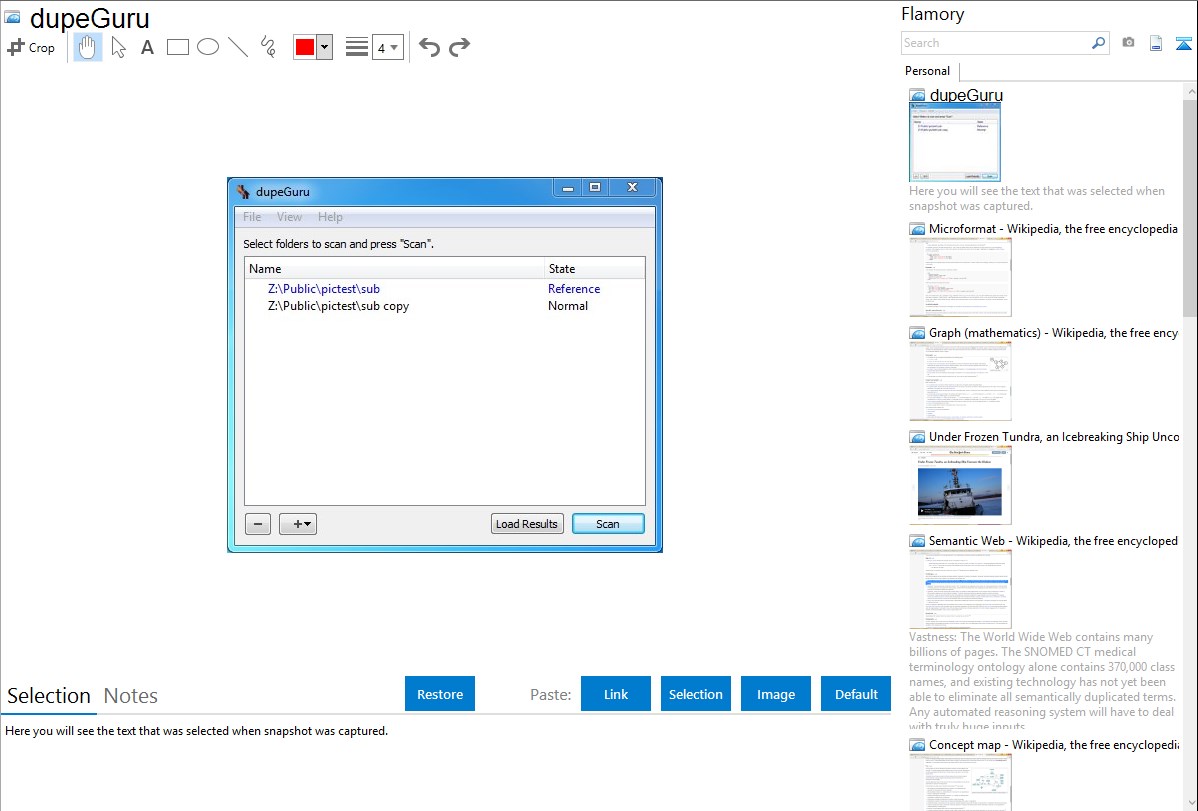
Task: Open the dupeGuru File menu
Action: tap(252, 217)
